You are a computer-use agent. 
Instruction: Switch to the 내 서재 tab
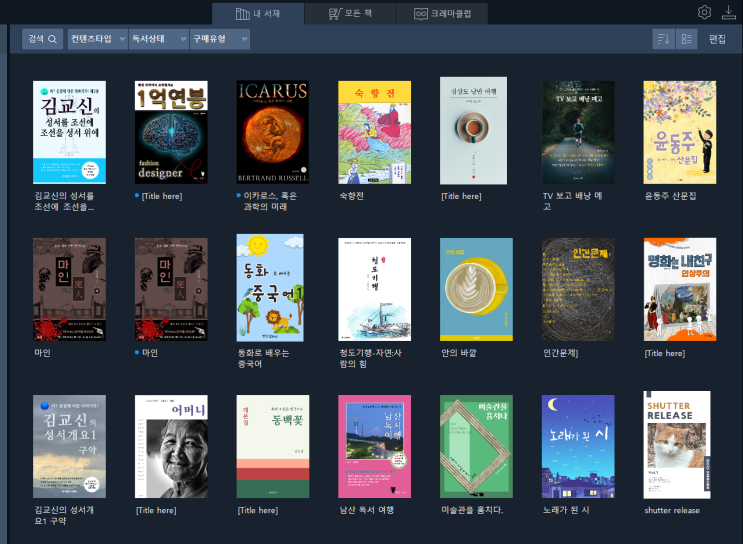(x=258, y=14)
